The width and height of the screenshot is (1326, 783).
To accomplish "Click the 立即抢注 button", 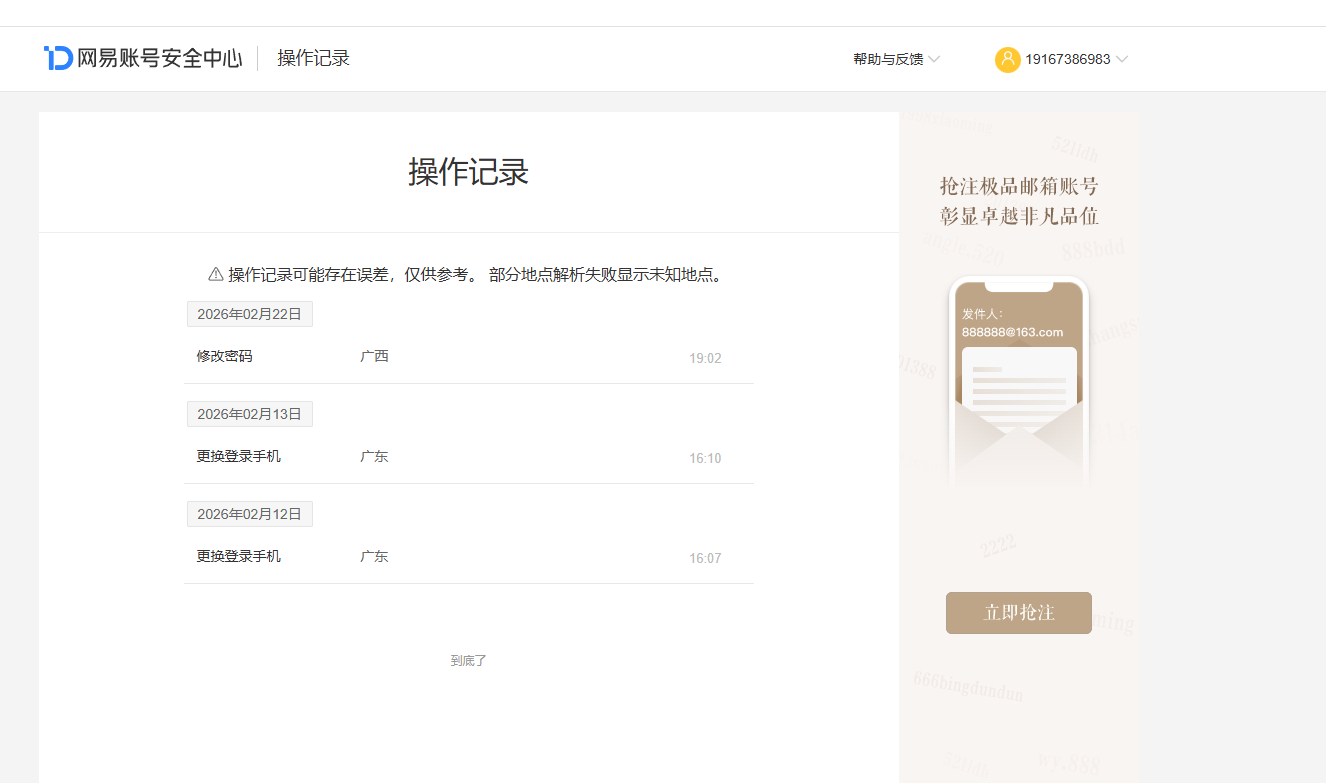I will click(x=1019, y=613).
